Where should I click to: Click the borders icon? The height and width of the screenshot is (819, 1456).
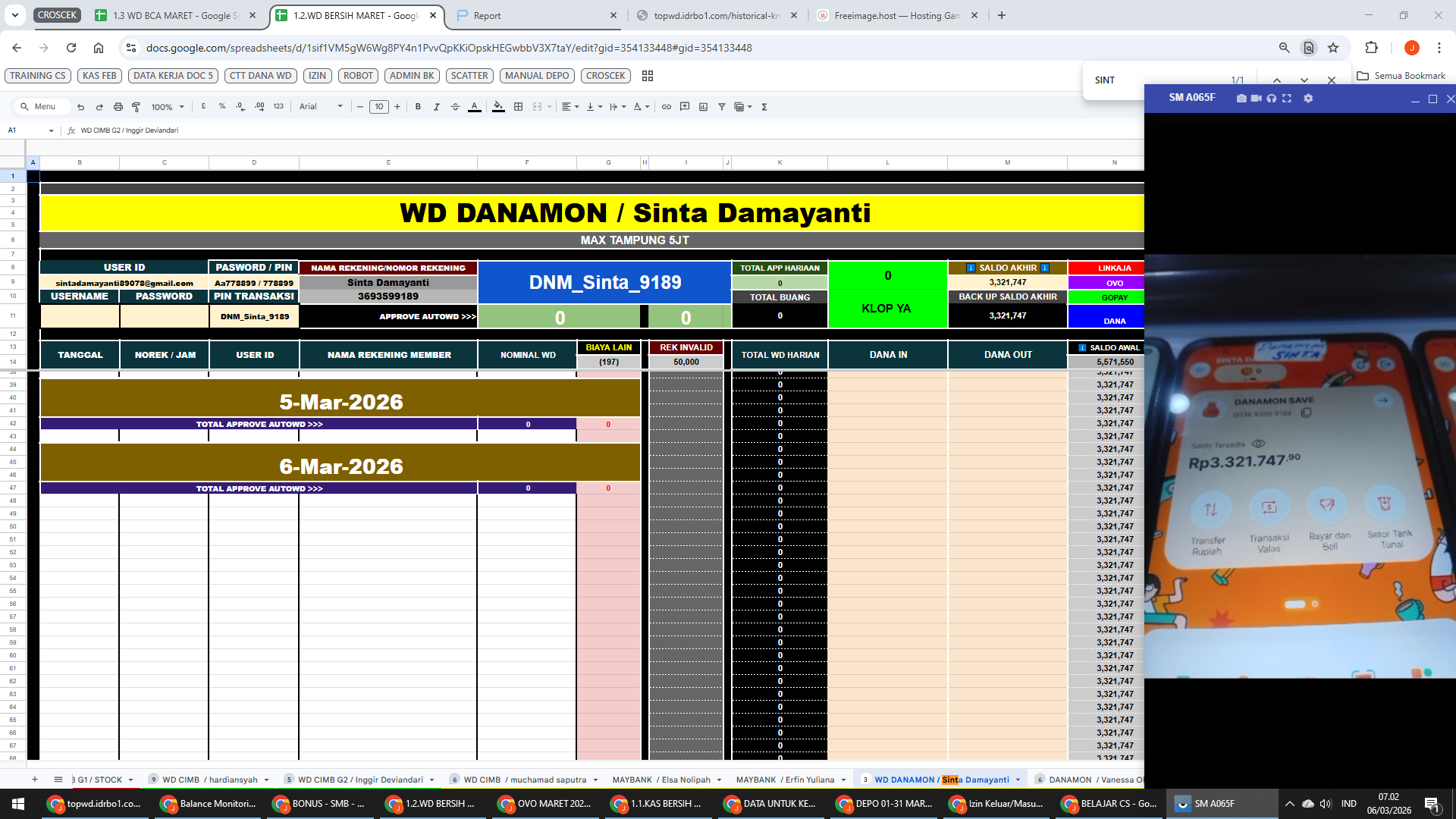pyautogui.click(x=519, y=107)
